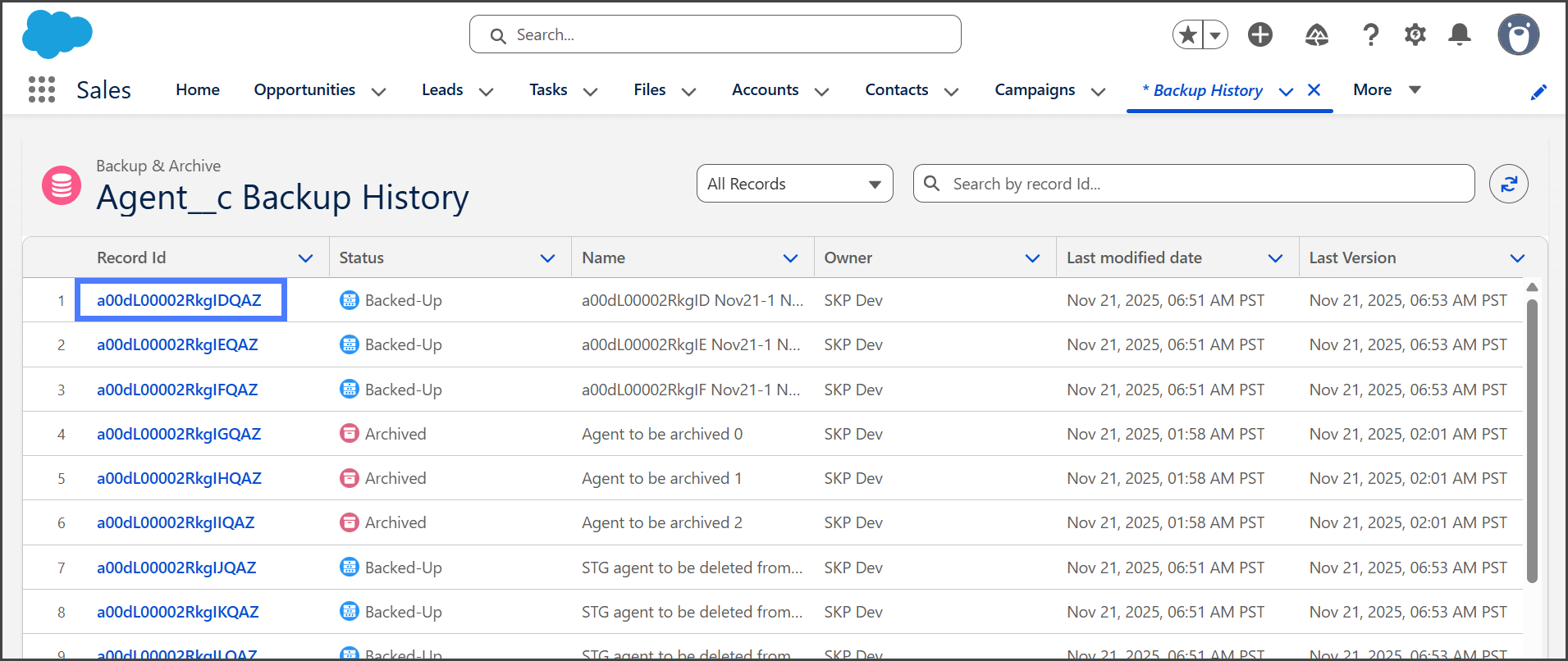Image resolution: width=1568 pixels, height=661 pixels.
Task: Open the Setup gear icon
Action: click(1415, 34)
